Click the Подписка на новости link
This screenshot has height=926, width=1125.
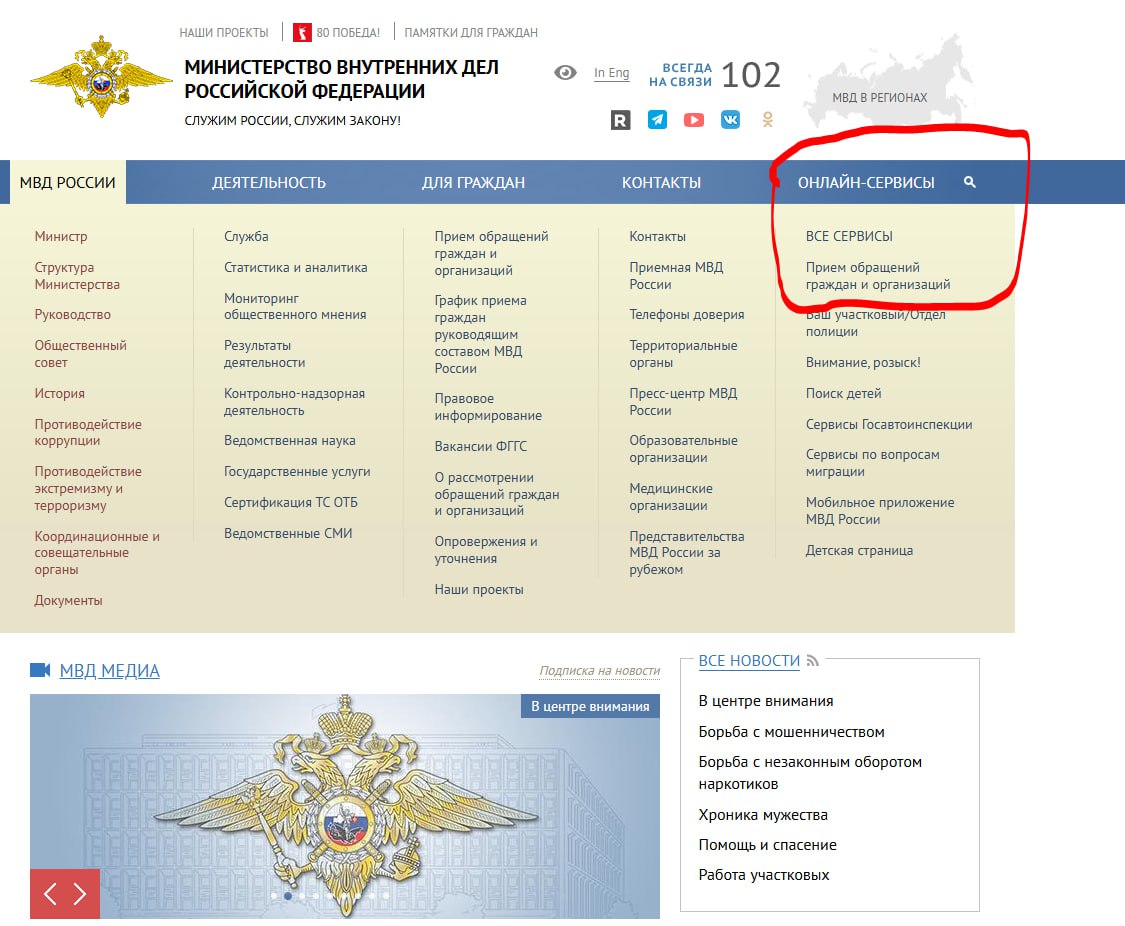(x=599, y=671)
